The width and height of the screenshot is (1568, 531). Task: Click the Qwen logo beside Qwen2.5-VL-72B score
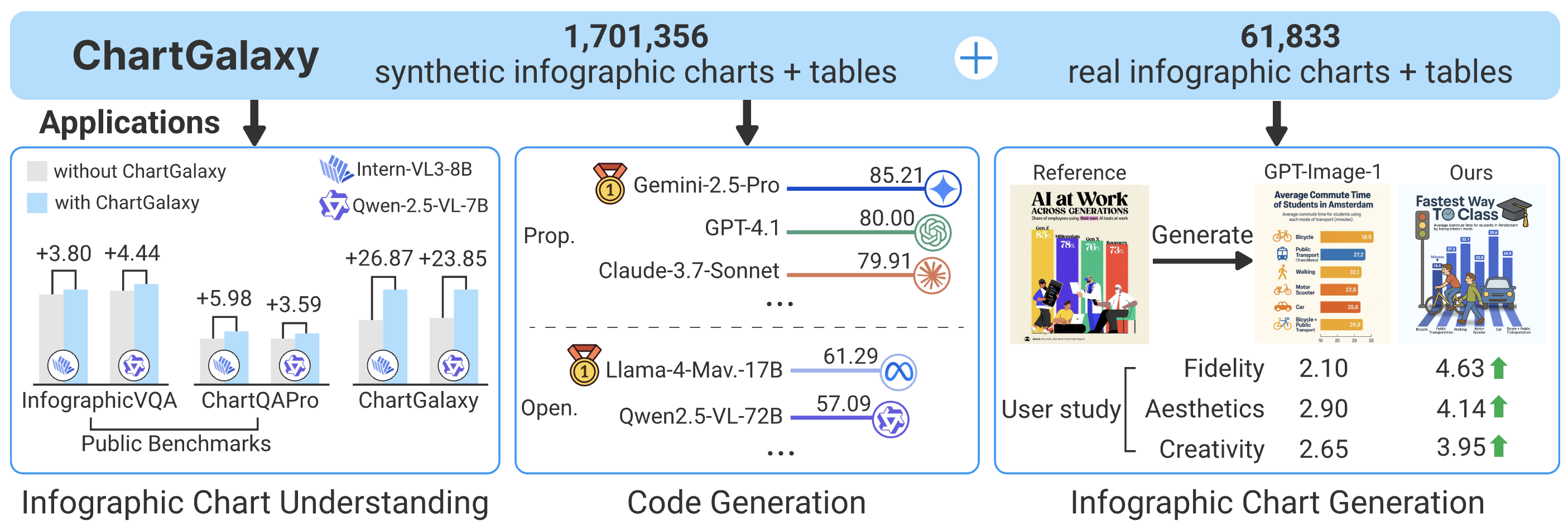[x=891, y=419]
